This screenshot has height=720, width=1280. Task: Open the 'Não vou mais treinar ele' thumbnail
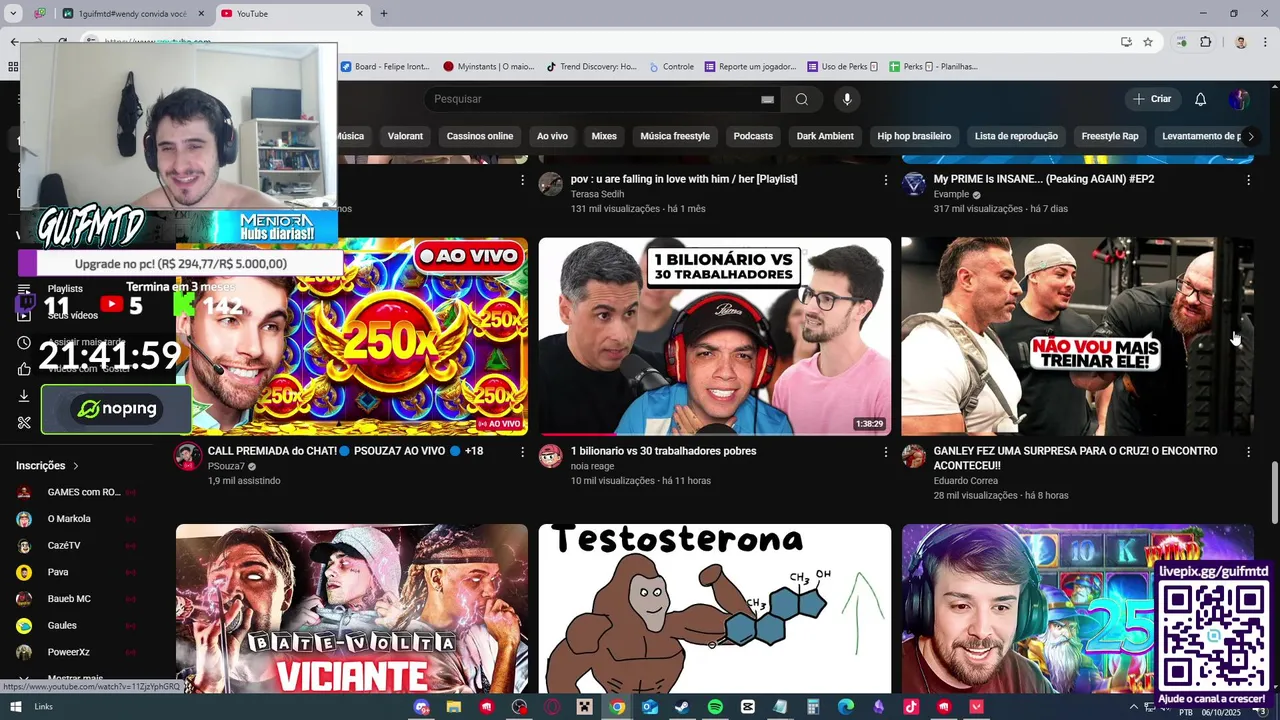click(x=1077, y=336)
